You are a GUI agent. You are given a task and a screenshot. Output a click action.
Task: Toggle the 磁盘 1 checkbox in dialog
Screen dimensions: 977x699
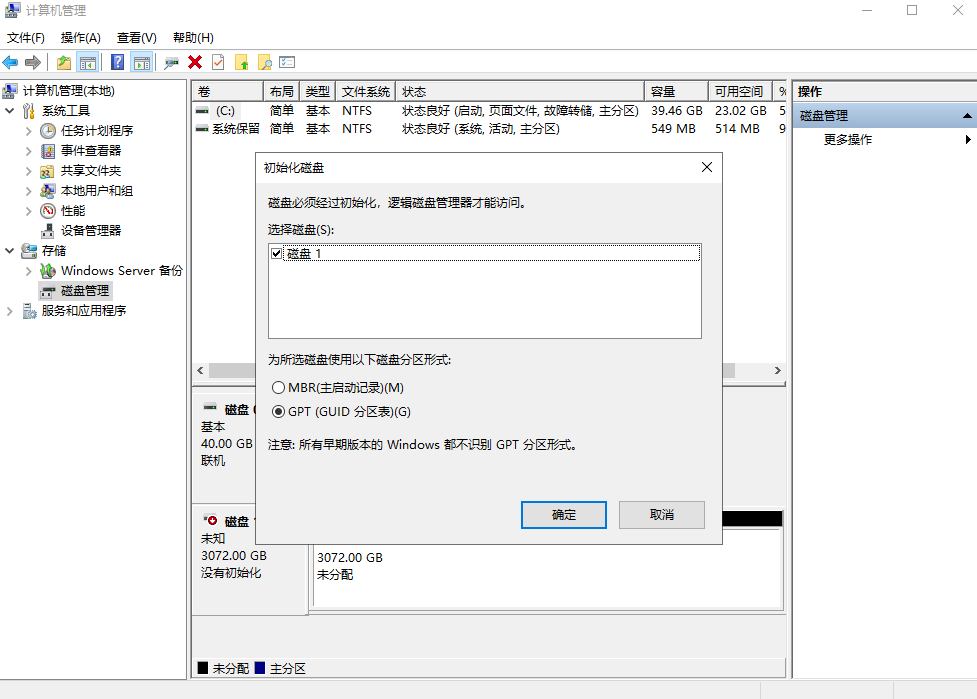pos(277,254)
